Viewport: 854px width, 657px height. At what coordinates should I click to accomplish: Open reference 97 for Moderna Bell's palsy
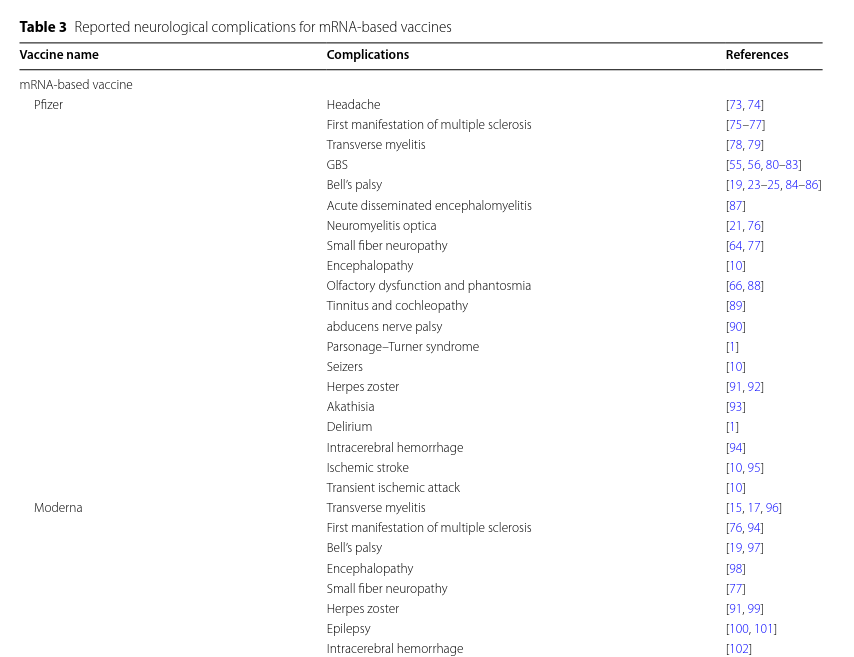click(754, 548)
